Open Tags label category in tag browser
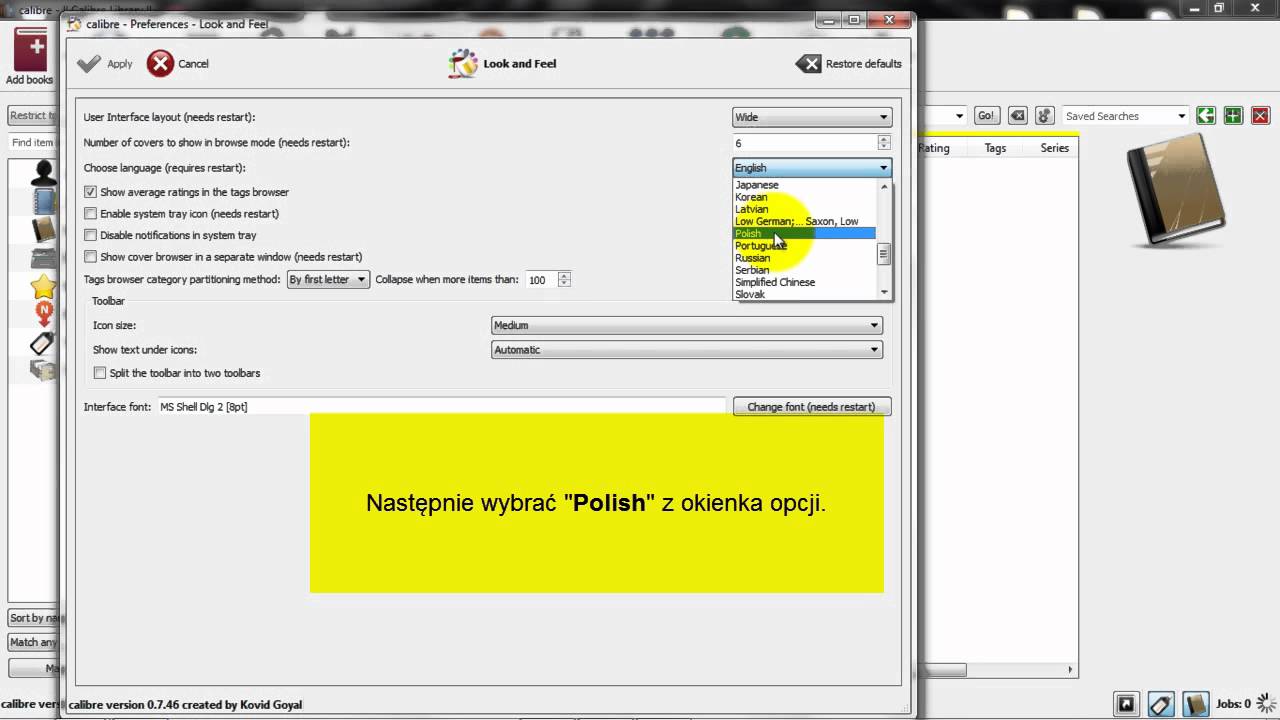The width and height of the screenshot is (1280, 720). coord(43,343)
